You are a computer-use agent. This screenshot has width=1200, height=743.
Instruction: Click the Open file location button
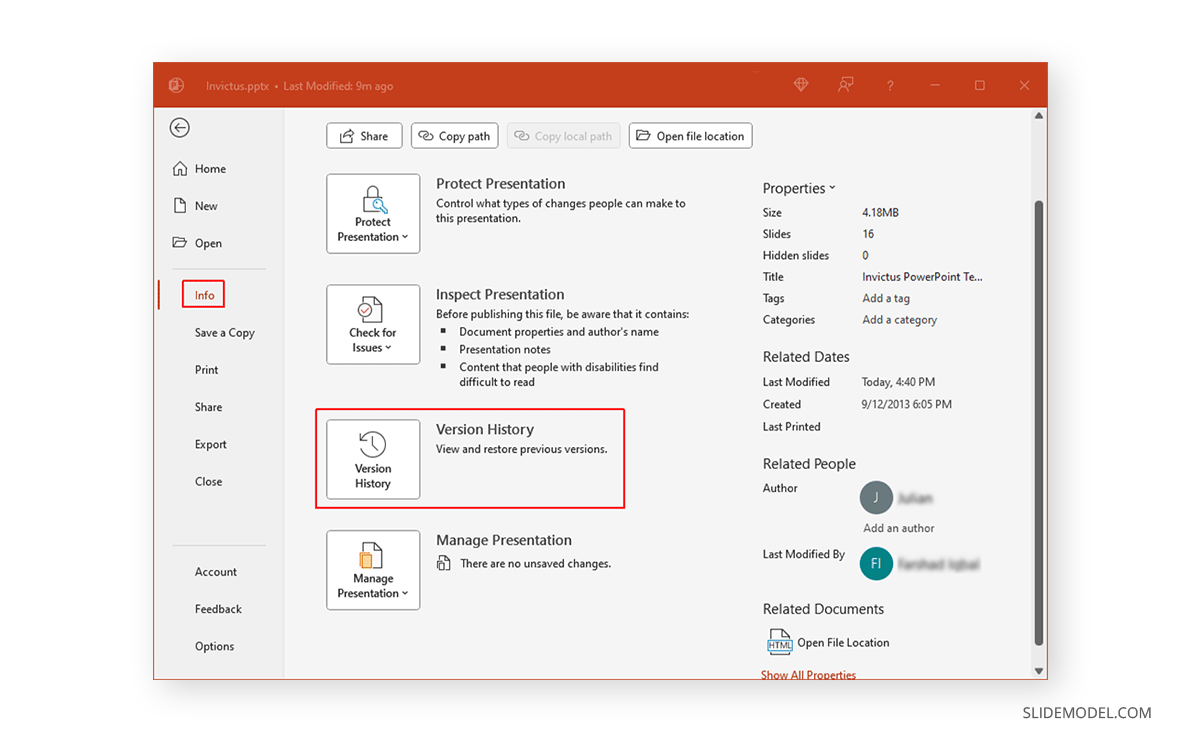point(690,135)
